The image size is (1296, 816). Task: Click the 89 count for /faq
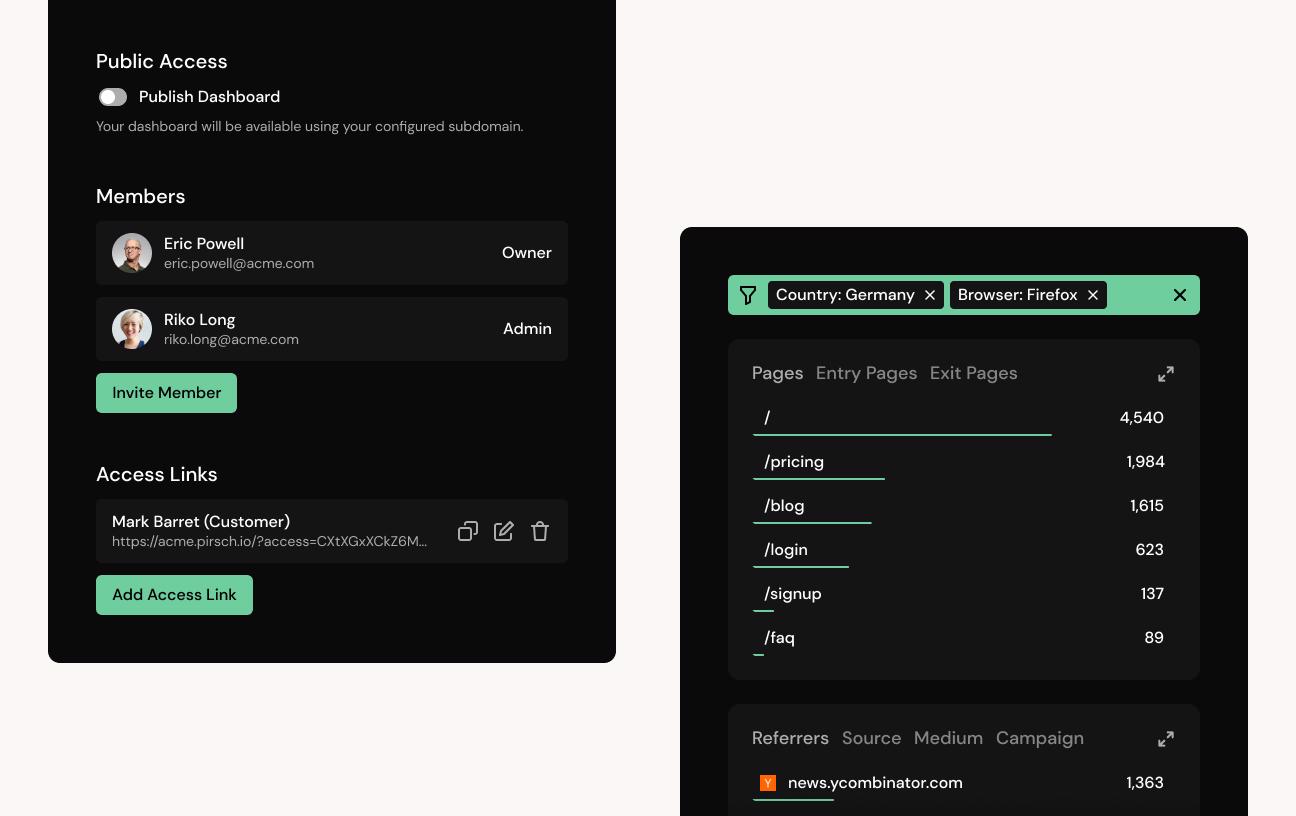pos(1154,638)
